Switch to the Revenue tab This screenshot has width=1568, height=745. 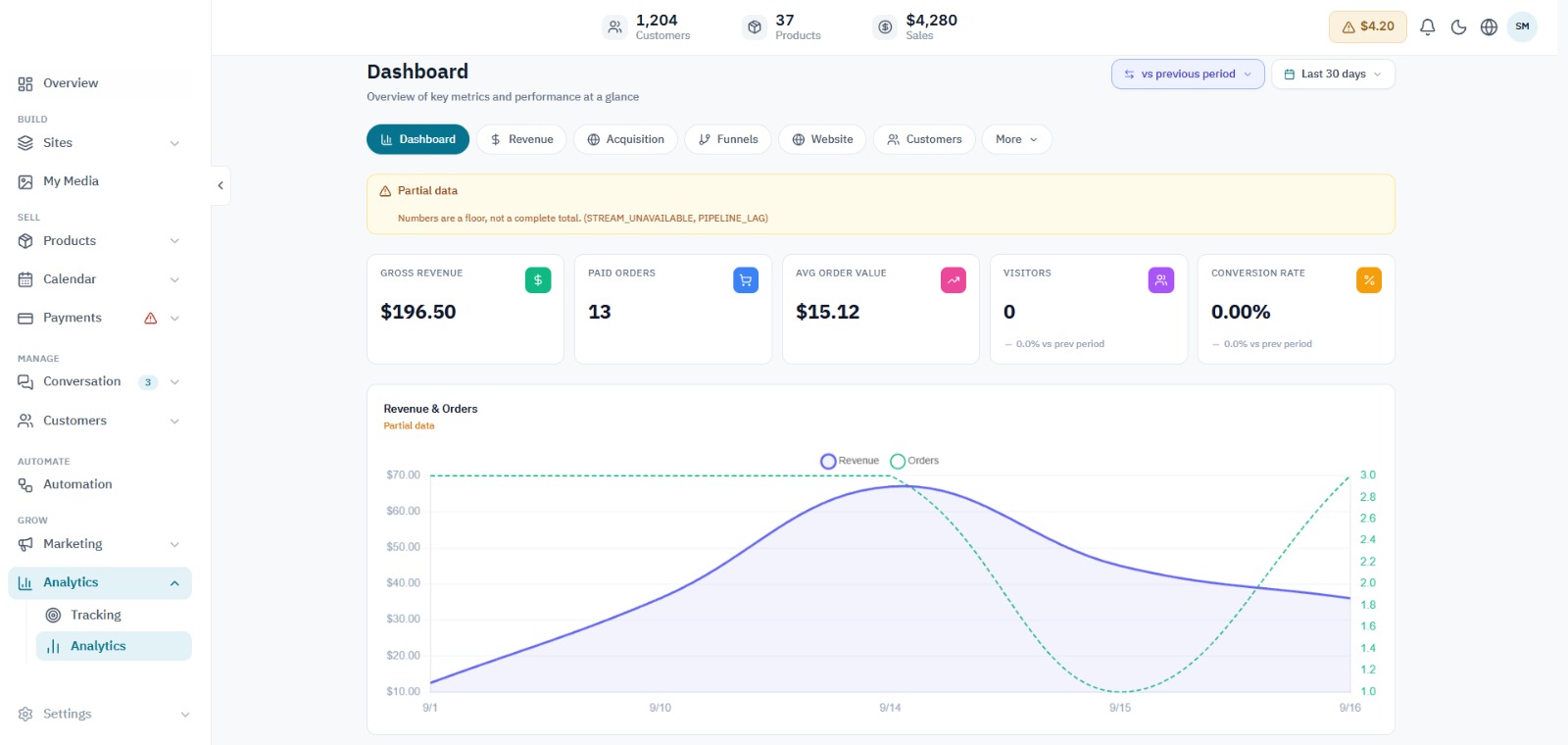tap(521, 139)
